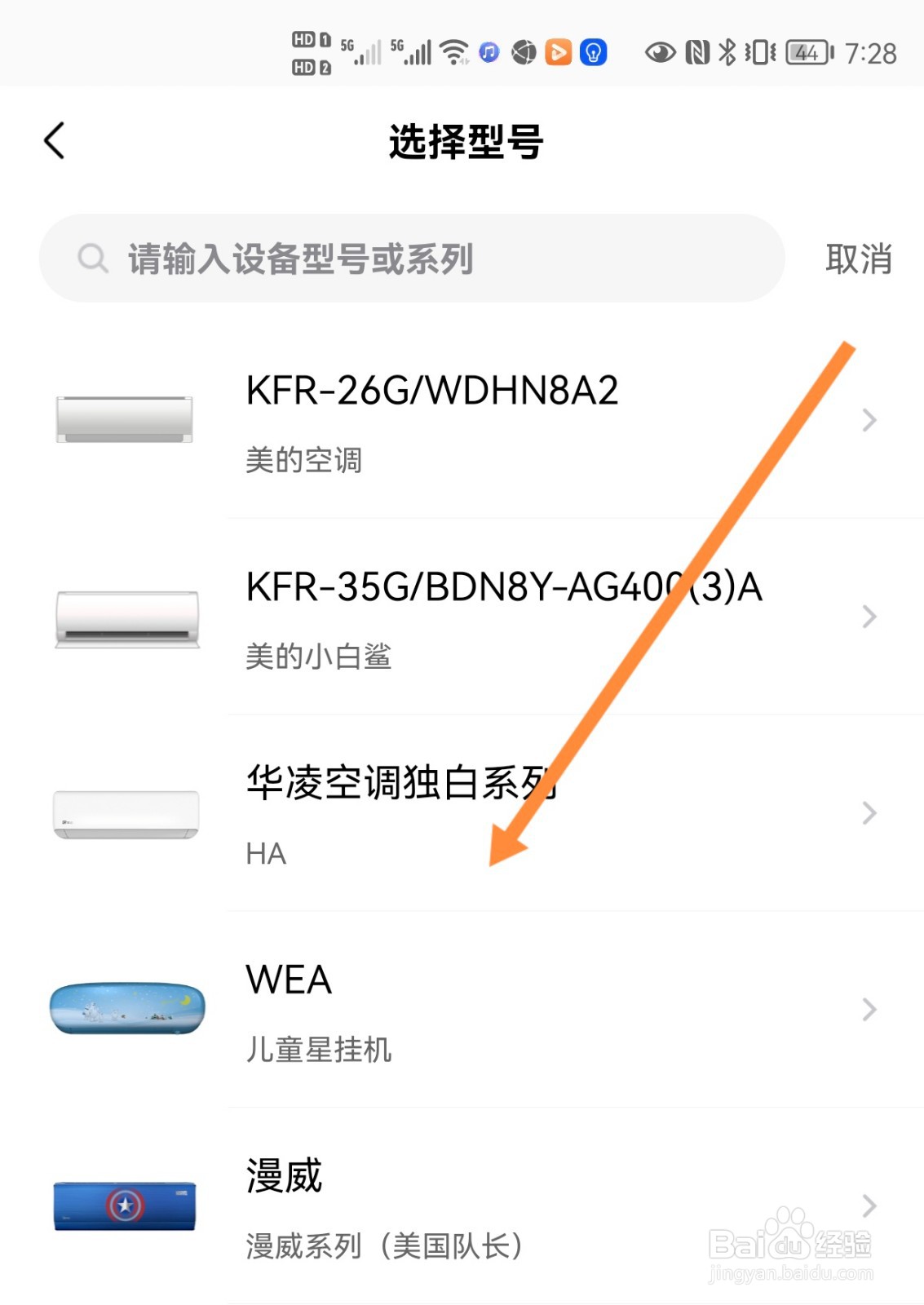Select KFR-26G/WDHN8A2 美的空调 model text
Viewport: 924px width, 1305px height.
pyautogui.click(x=432, y=420)
